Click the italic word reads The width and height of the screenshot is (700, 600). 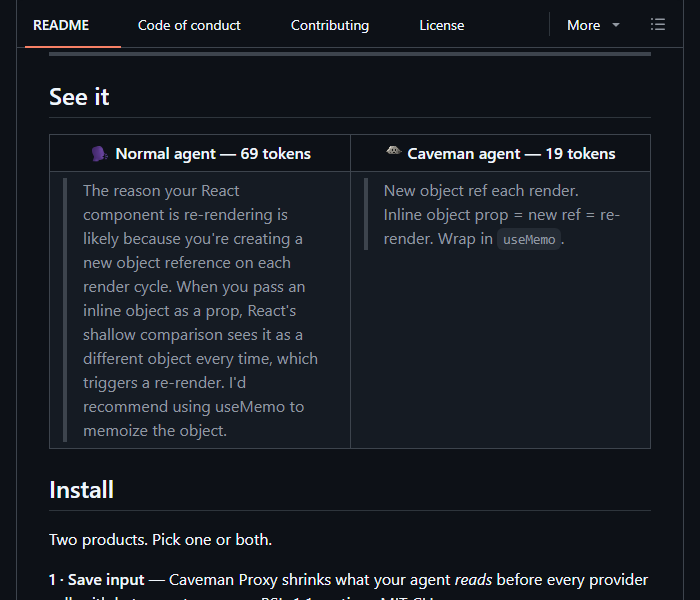[473, 579]
